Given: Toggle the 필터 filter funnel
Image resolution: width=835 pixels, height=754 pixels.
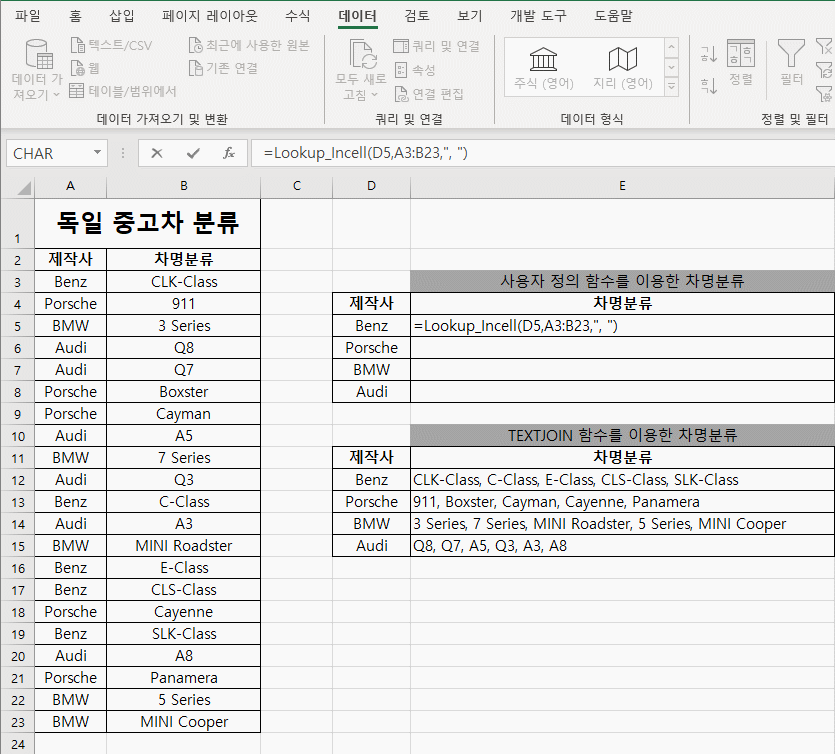Looking at the screenshot, I should 791,63.
